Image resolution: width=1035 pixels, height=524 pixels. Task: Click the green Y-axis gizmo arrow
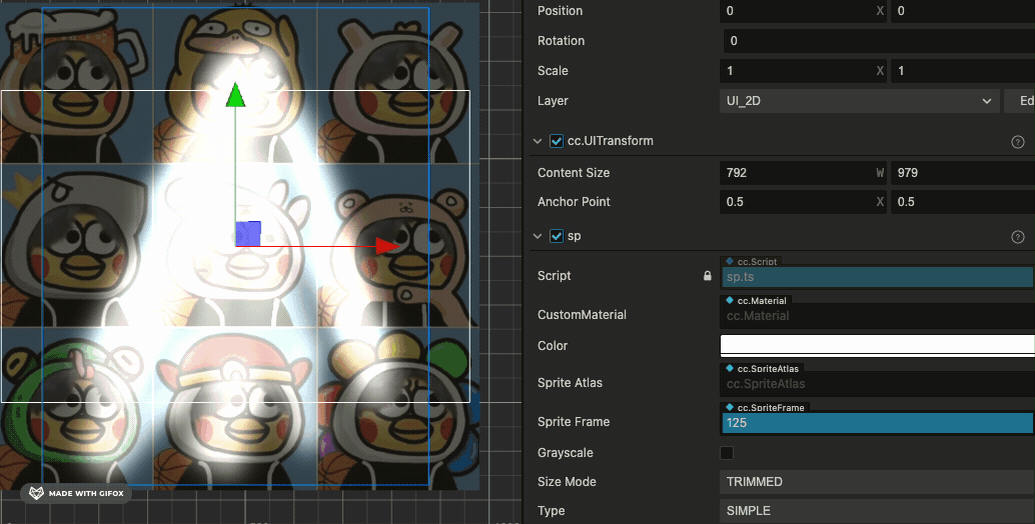tap(236, 94)
